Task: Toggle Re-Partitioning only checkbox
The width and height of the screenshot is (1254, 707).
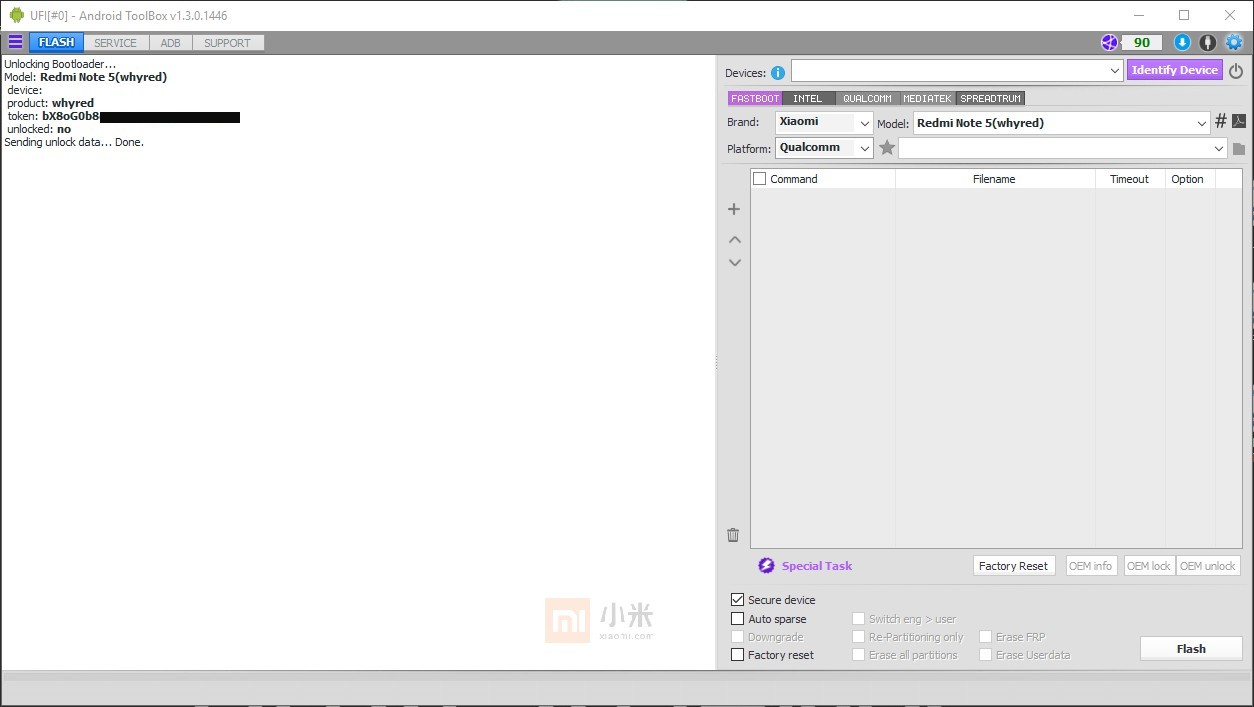Action: click(x=859, y=637)
